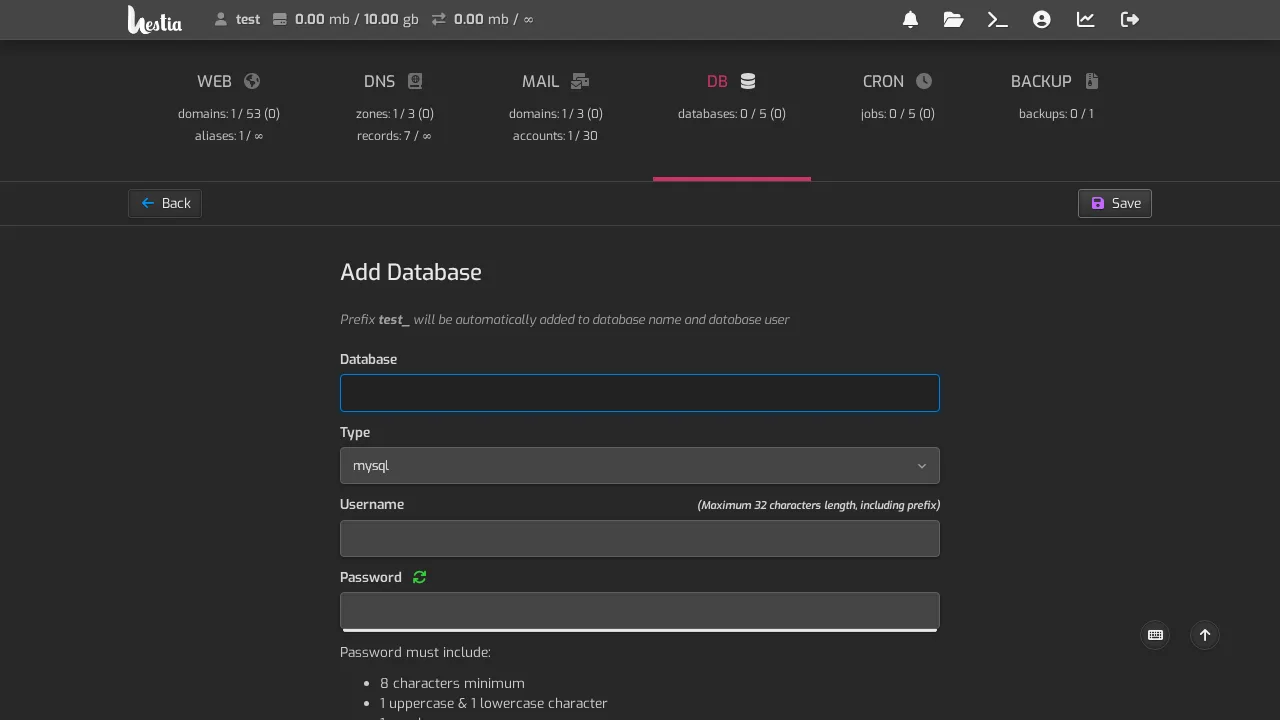Focus the Database name field
Screen dimensions: 1280x720
tap(640, 393)
